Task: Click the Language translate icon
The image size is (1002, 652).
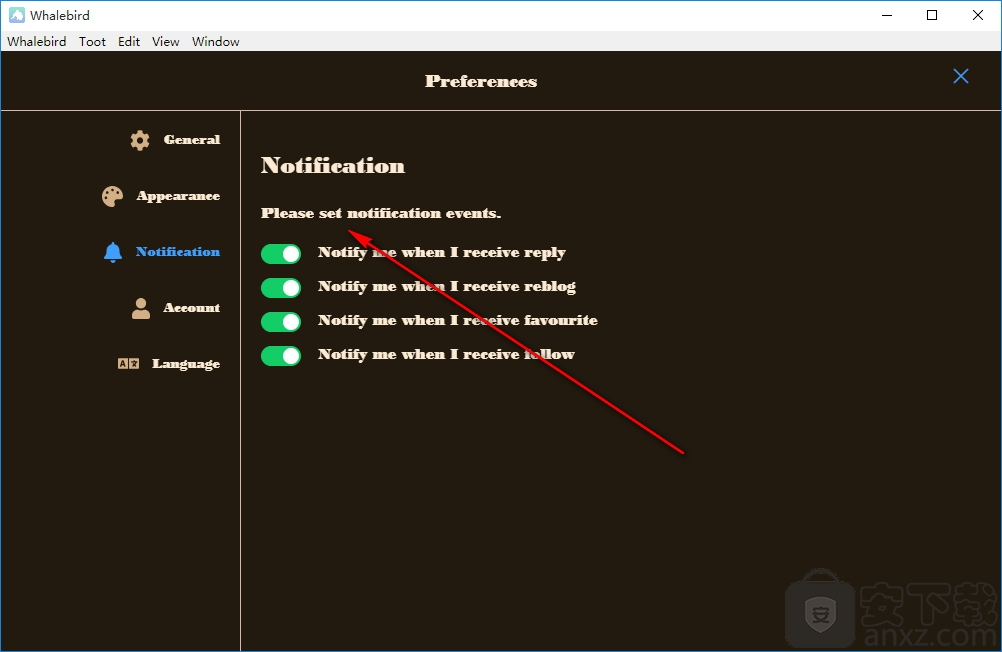Action: [x=128, y=364]
